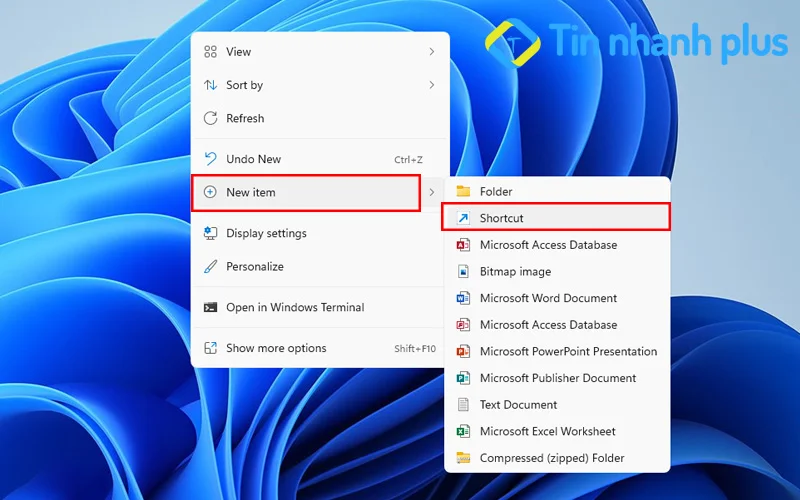The image size is (800, 500).
Task: Select Compressed (zipped) Folder entry
Action: (557, 458)
